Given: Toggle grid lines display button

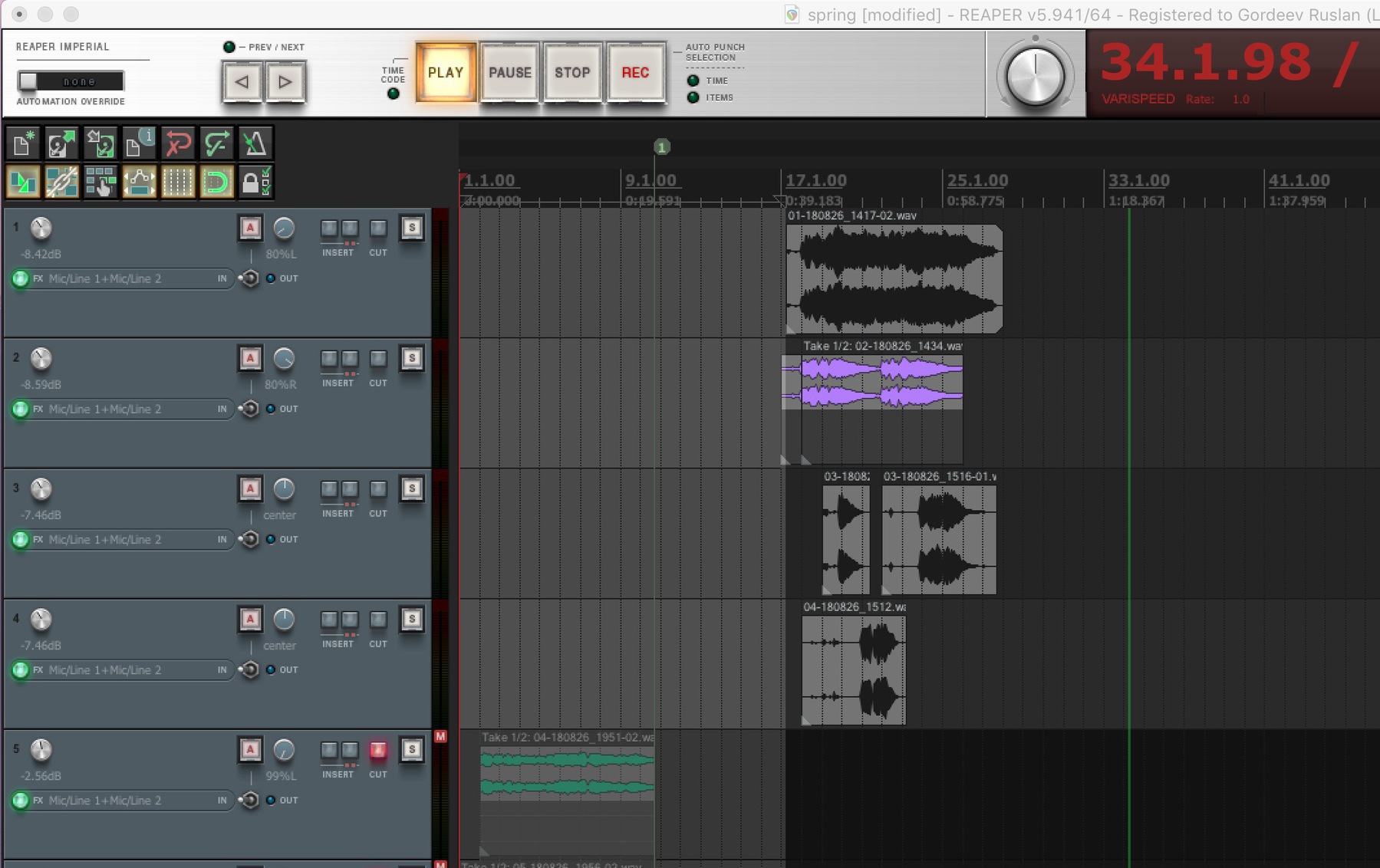Looking at the screenshot, I should (x=178, y=182).
